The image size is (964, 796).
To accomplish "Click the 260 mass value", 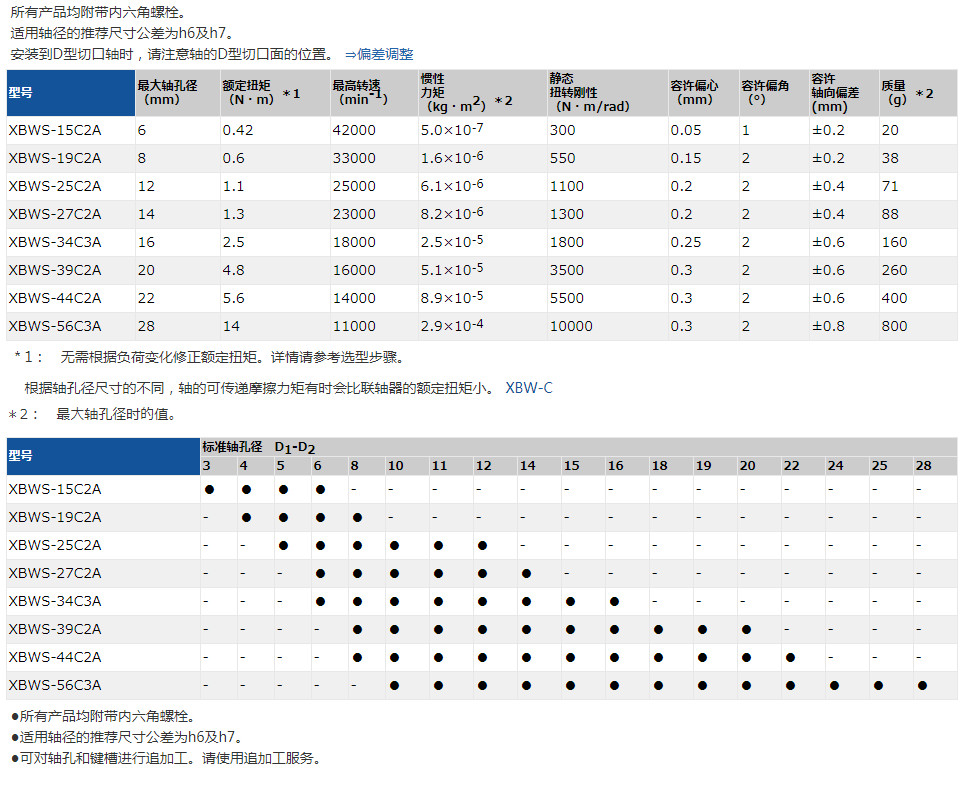I will (895, 270).
